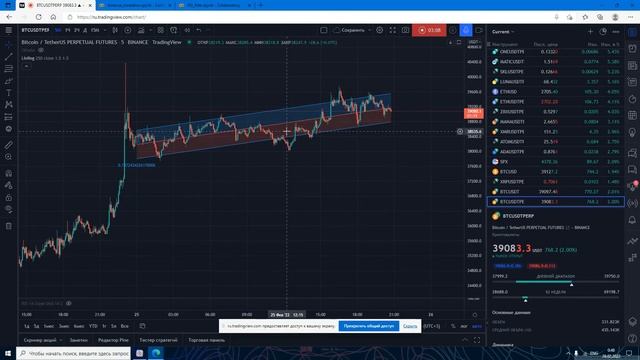The image size is (640, 360).
Task: Click the Сохранить save button
Action: pyautogui.click(x=350, y=30)
